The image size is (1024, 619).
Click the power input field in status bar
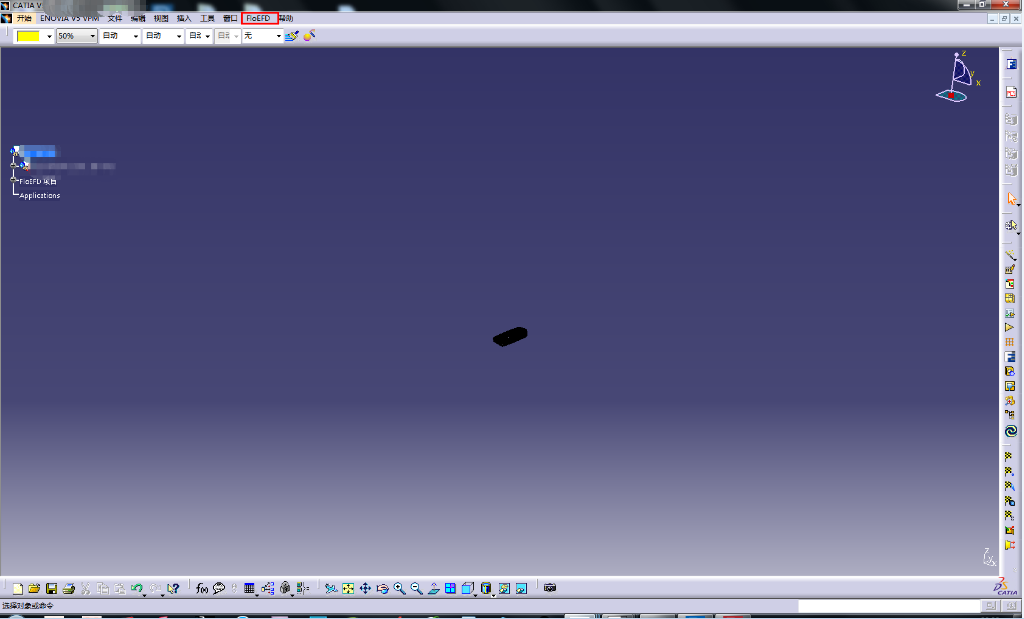tap(889, 606)
